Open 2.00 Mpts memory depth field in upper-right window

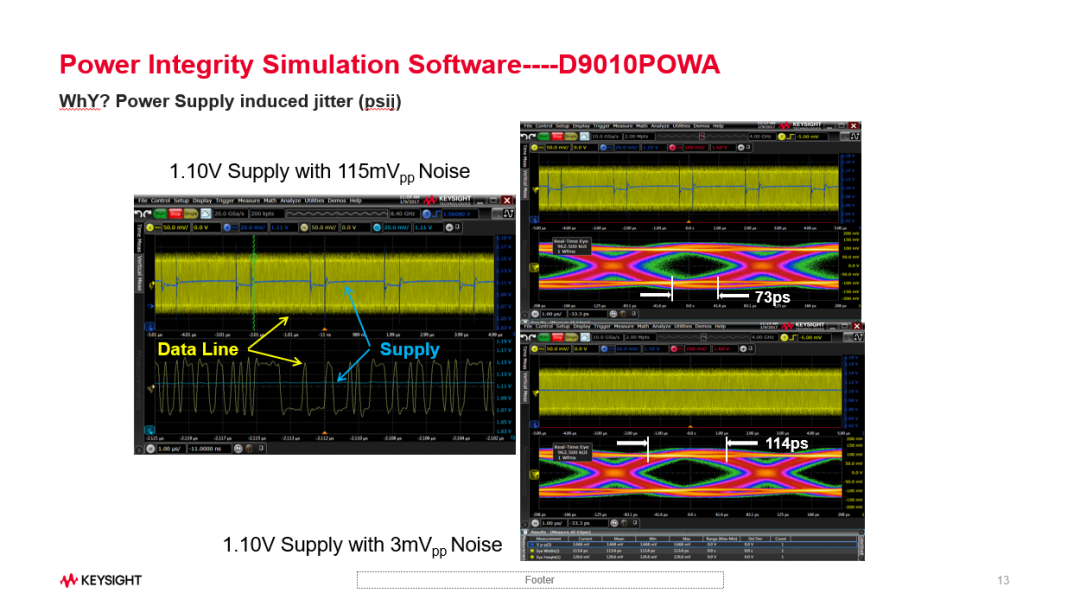[639, 136]
